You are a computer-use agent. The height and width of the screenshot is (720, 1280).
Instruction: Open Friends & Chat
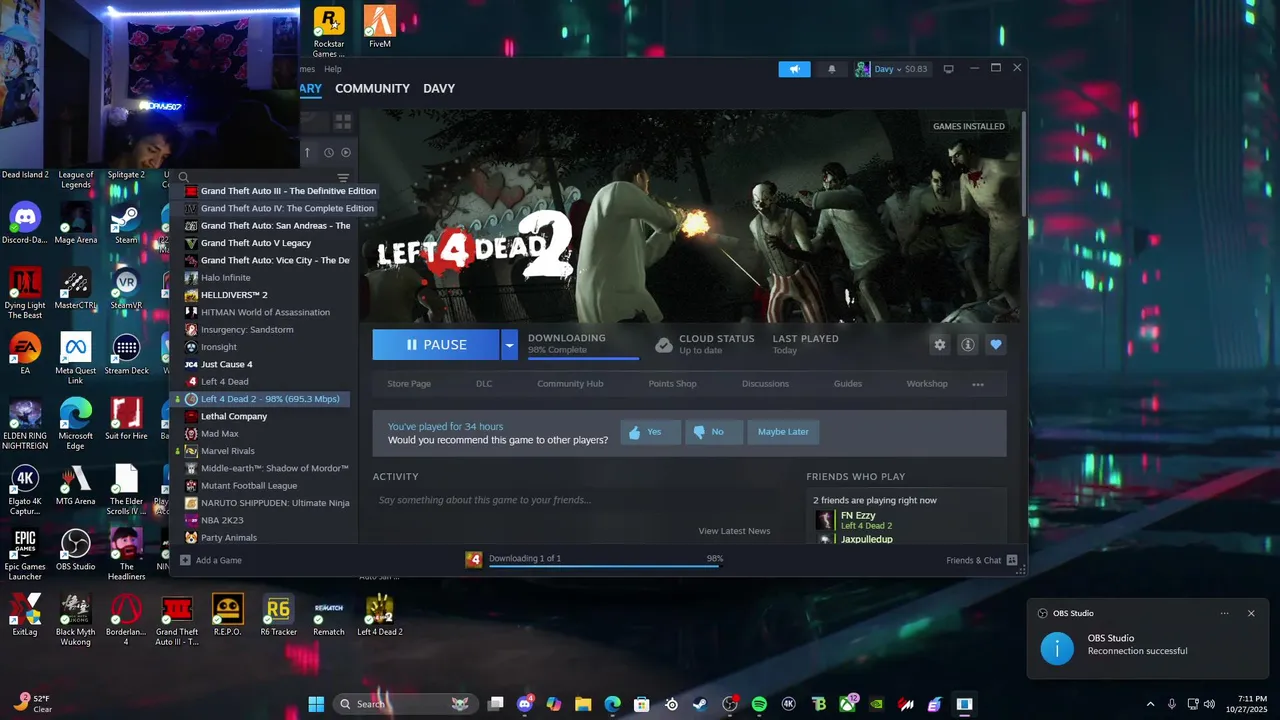(982, 560)
